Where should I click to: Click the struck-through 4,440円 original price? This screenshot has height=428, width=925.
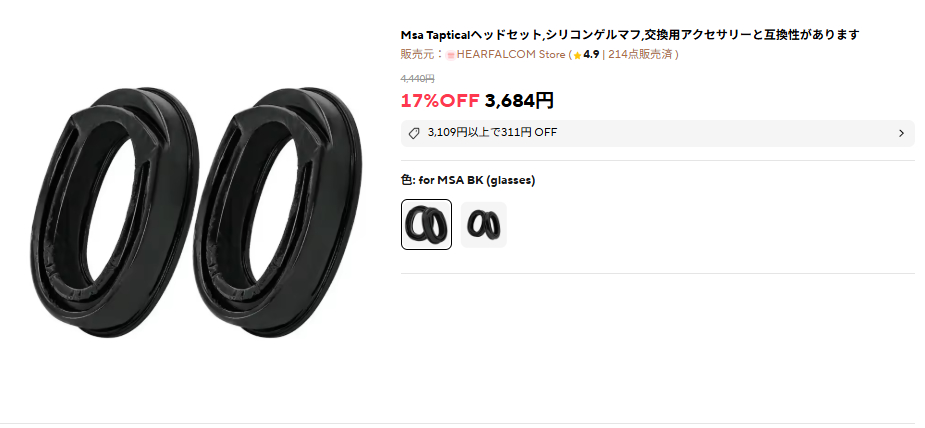click(x=418, y=79)
